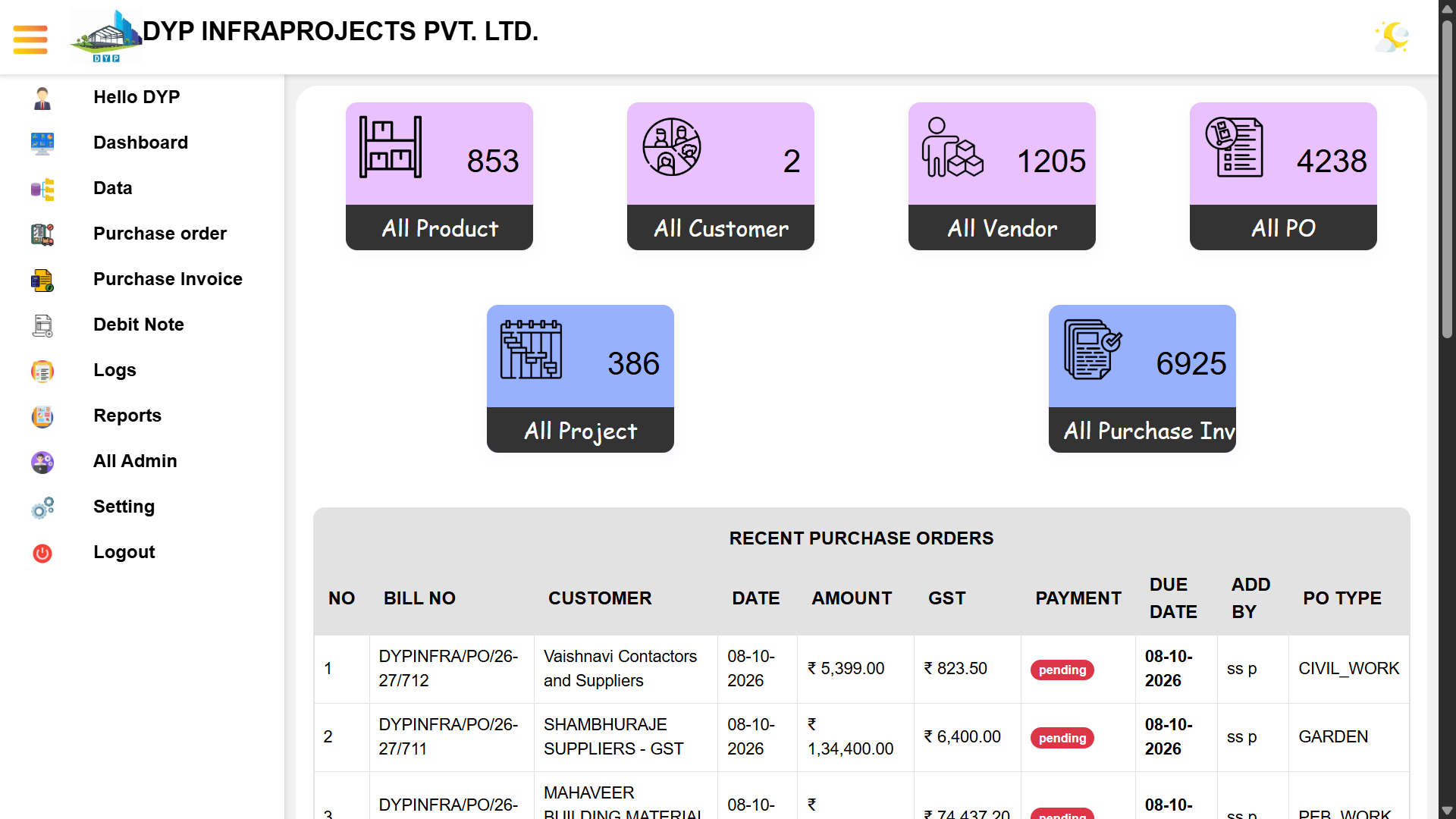Go to Purchase order section

pyautogui.click(x=160, y=234)
